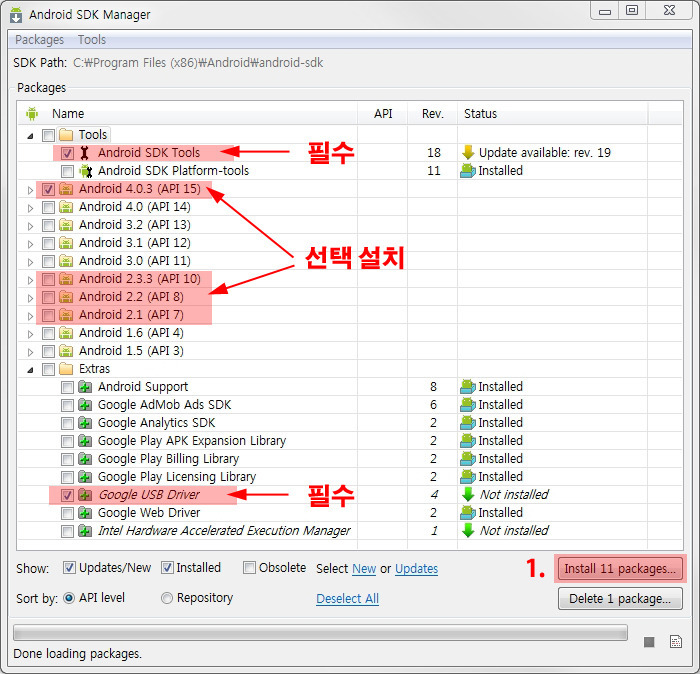
Task: Select the Google Play Licensing Library row
Action: (350, 477)
